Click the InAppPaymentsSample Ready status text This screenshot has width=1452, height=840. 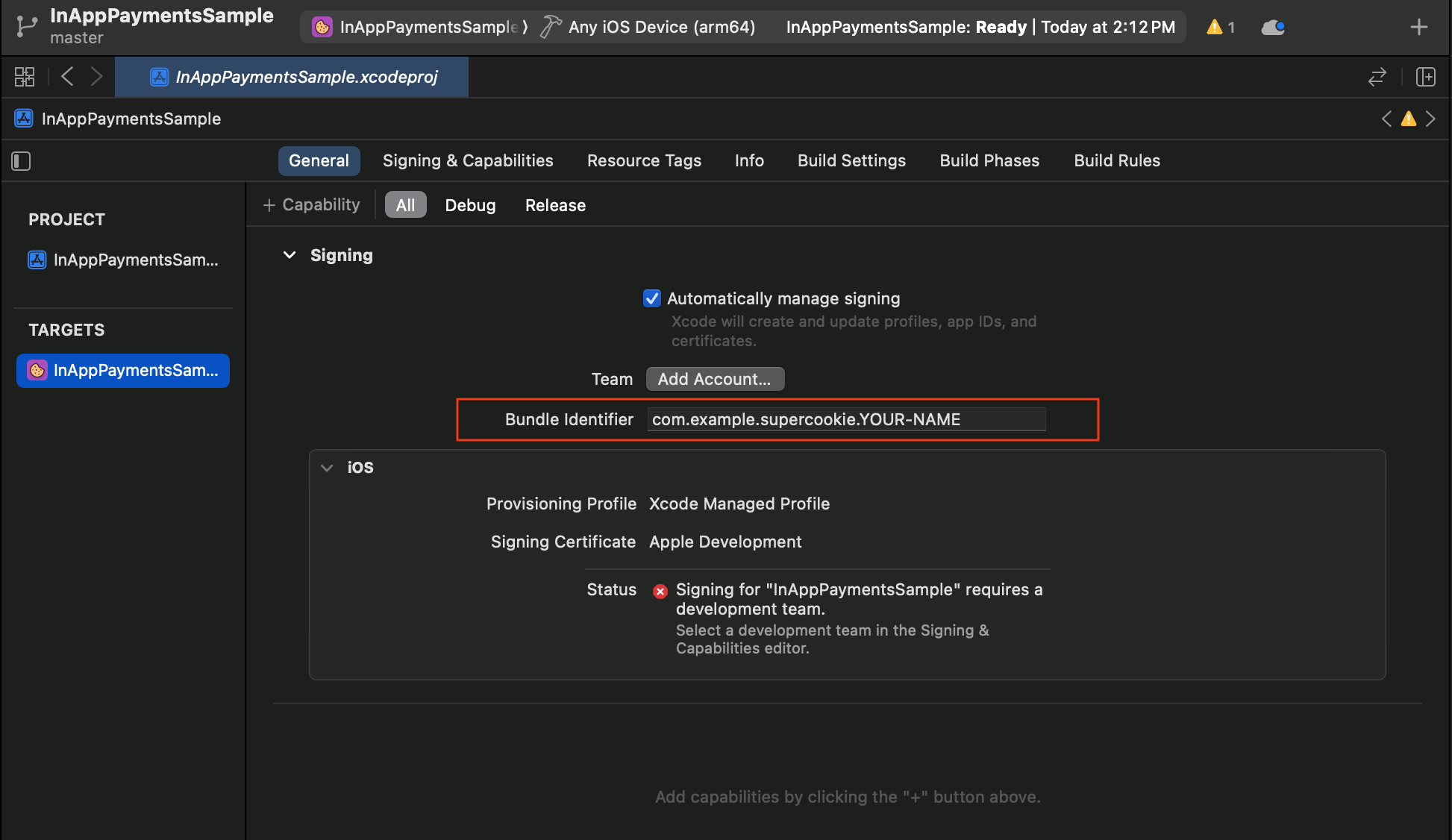click(980, 28)
